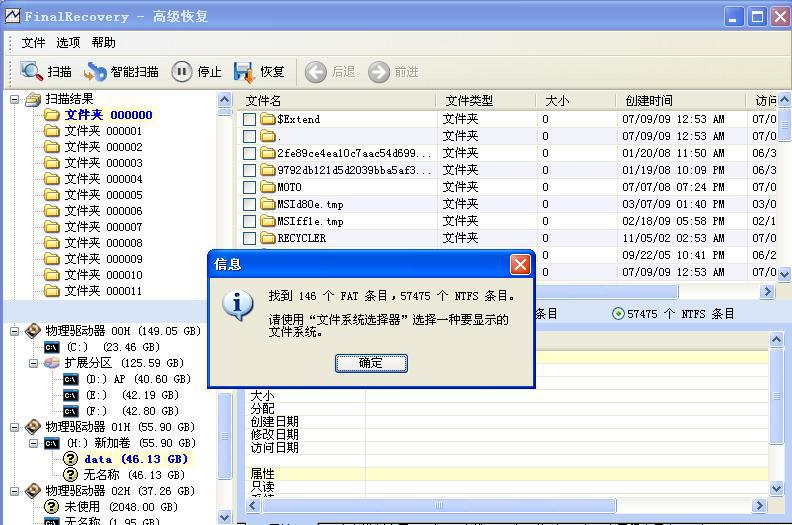Collapse the 扩展分区 extended partition node
792x525 pixels.
(33, 363)
